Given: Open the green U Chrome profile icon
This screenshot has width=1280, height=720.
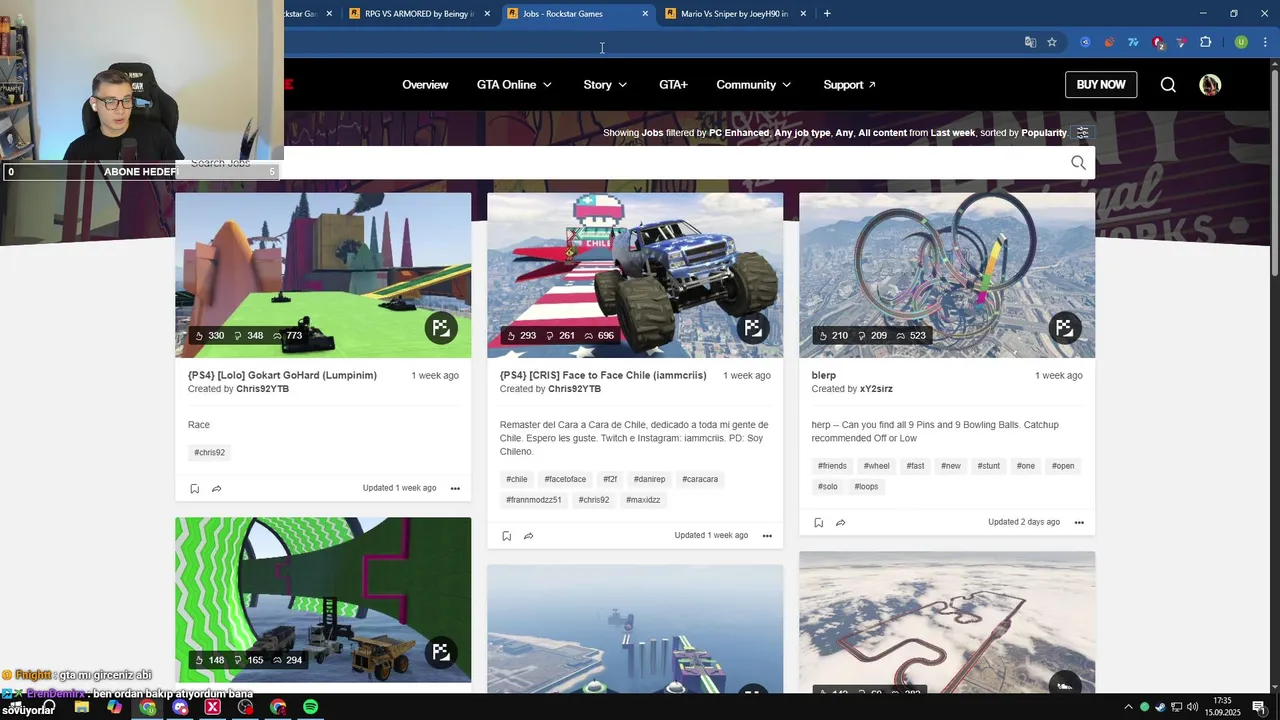Looking at the screenshot, I should [x=1241, y=42].
